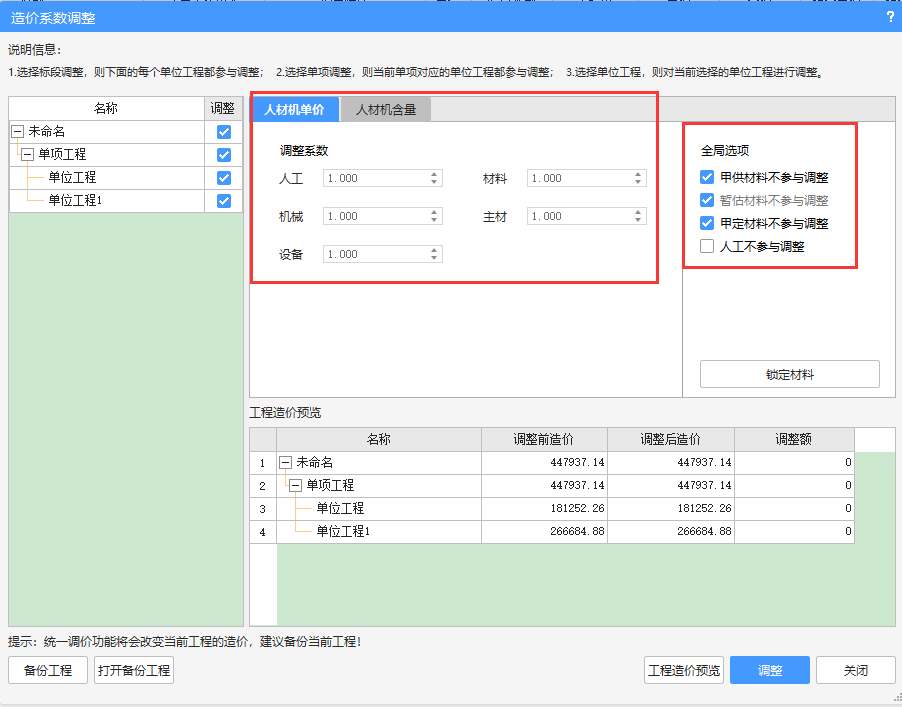Collapse 单项工程 node in left tree
902x707 pixels.
click(28, 155)
